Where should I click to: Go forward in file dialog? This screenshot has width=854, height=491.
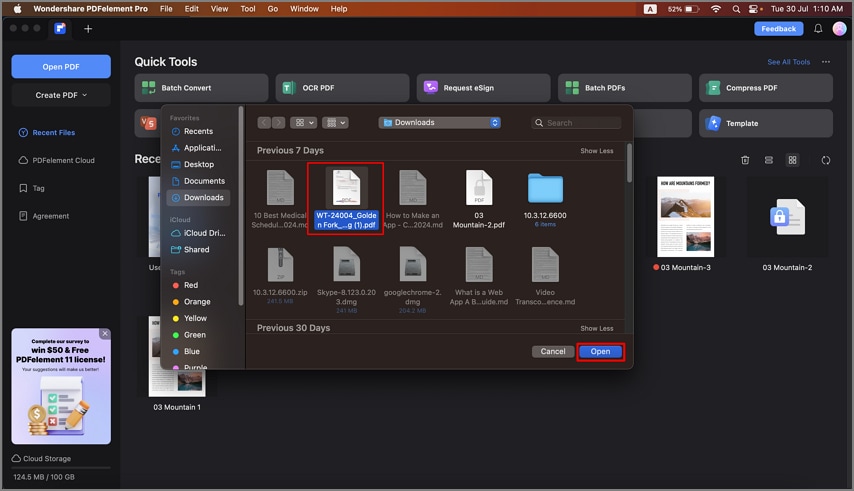pos(278,123)
